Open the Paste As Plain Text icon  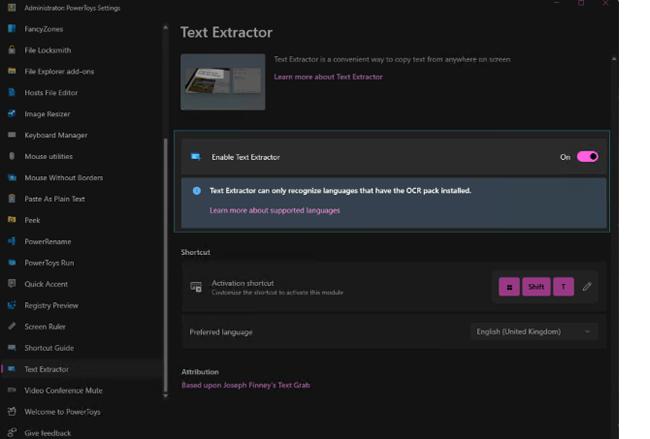(12, 199)
